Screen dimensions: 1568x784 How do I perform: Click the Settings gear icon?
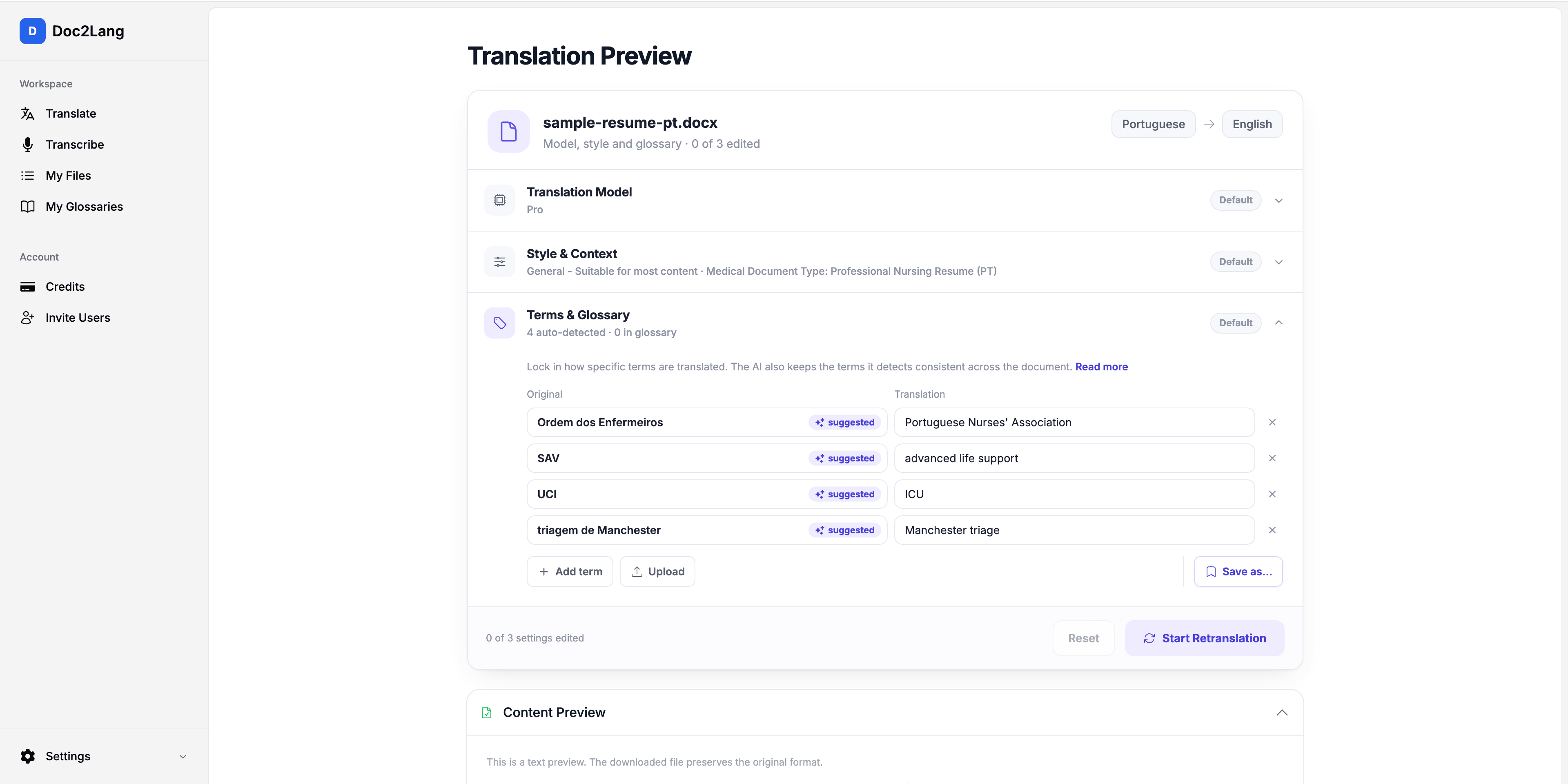pyautogui.click(x=27, y=756)
